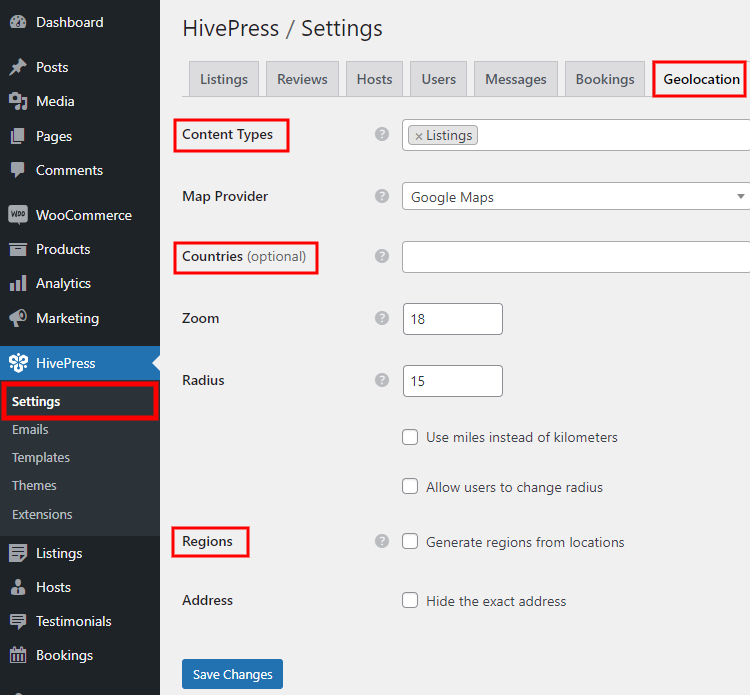
Task: Click the Address field label
Action: click(x=208, y=600)
